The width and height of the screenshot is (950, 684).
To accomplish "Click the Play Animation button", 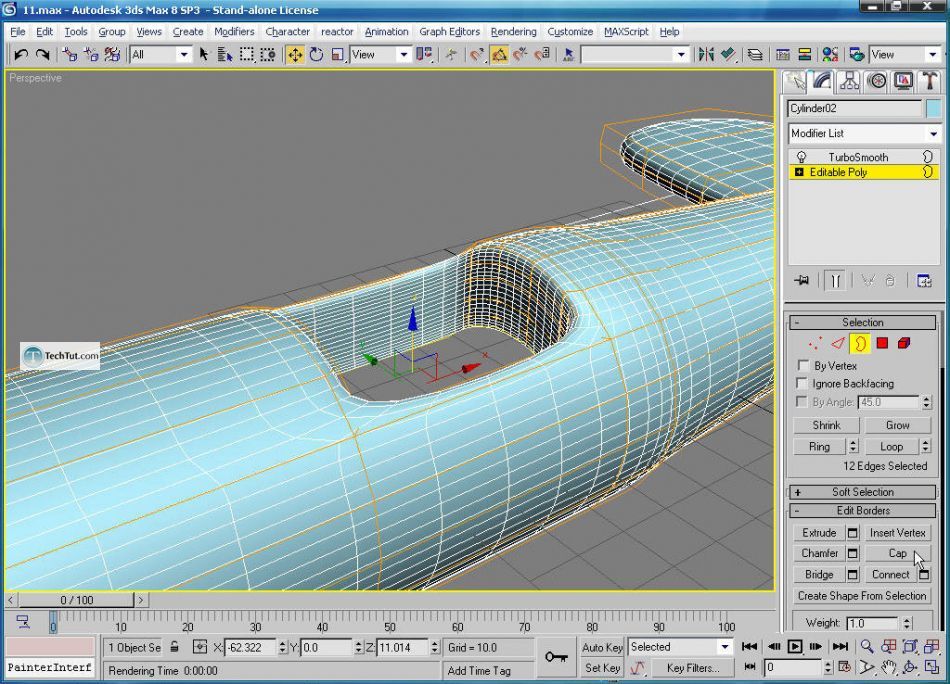I will [x=794, y=646].
